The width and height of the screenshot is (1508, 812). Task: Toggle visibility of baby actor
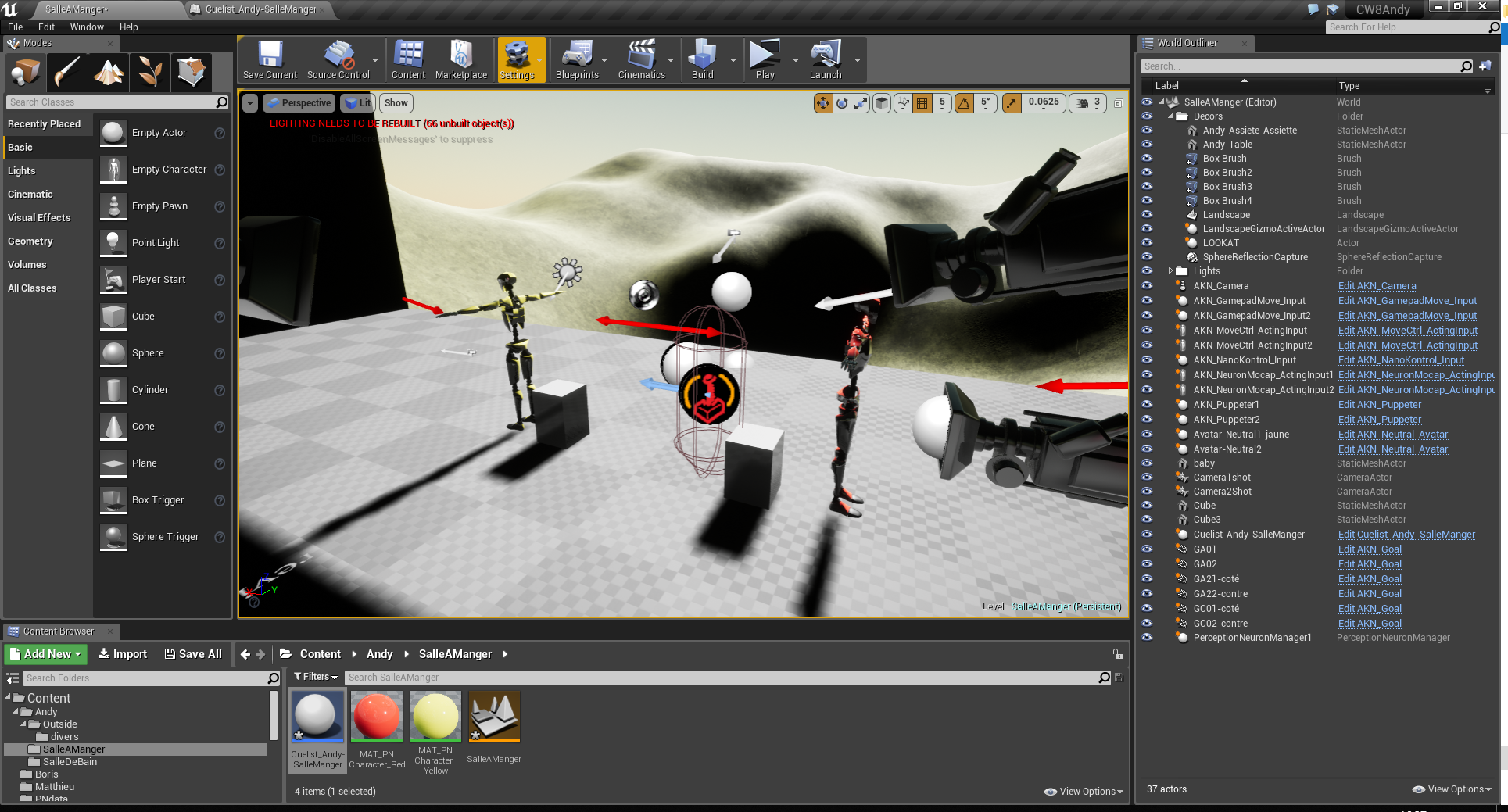pos(1147,463)
